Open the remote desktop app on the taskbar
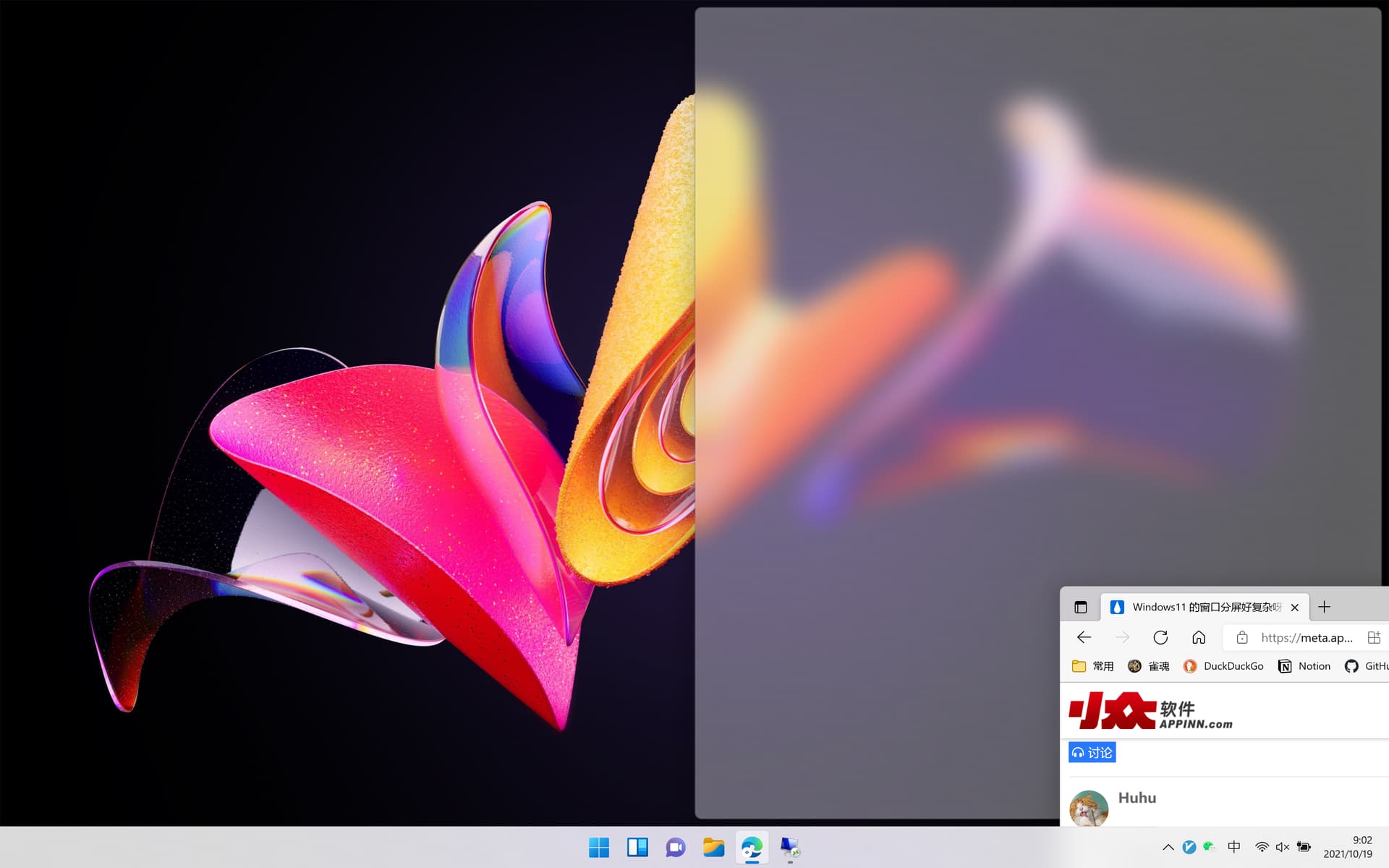This screenshot has width=1389, height=868. point(790,847)
